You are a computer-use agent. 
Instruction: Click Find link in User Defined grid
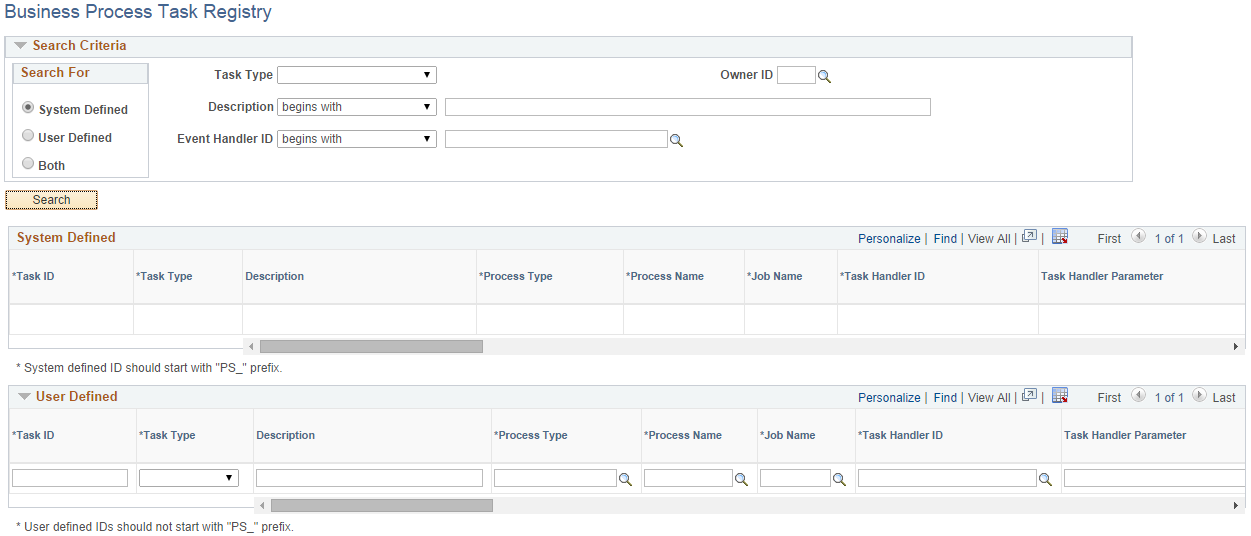pyautogui.click(x=945, y=398)
